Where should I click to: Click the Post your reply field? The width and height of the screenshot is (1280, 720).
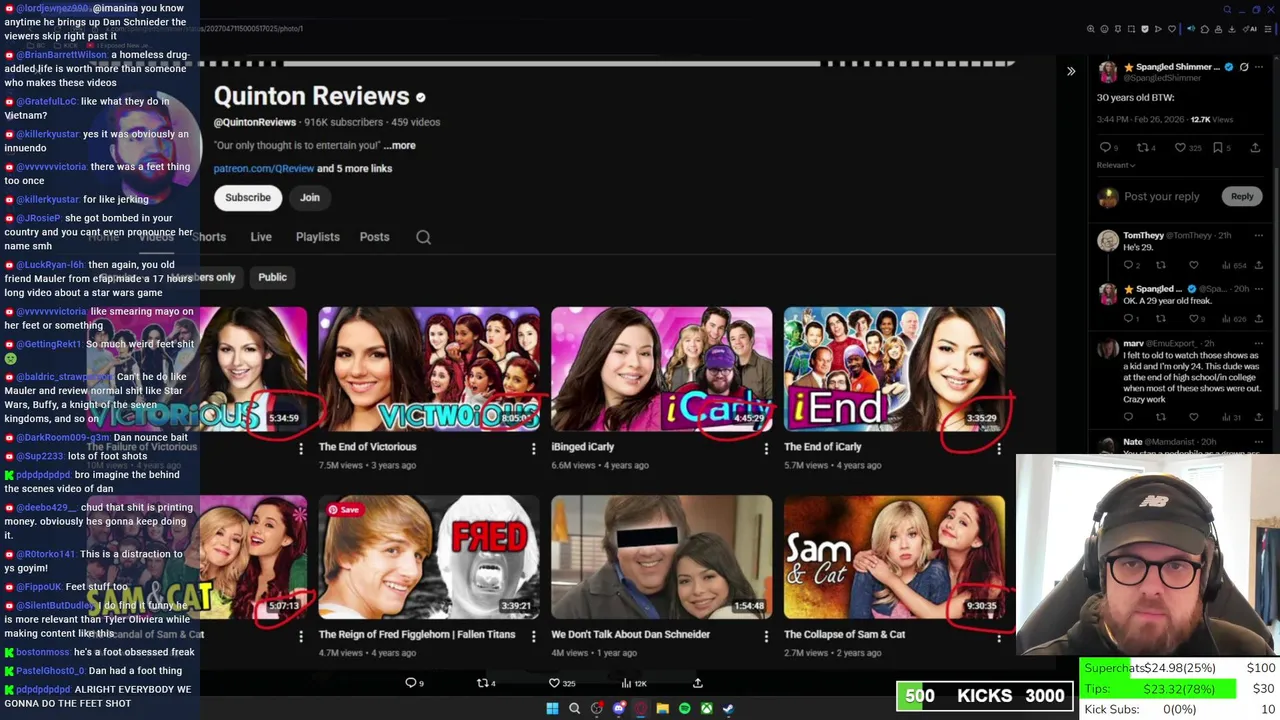click(1161, 196)
